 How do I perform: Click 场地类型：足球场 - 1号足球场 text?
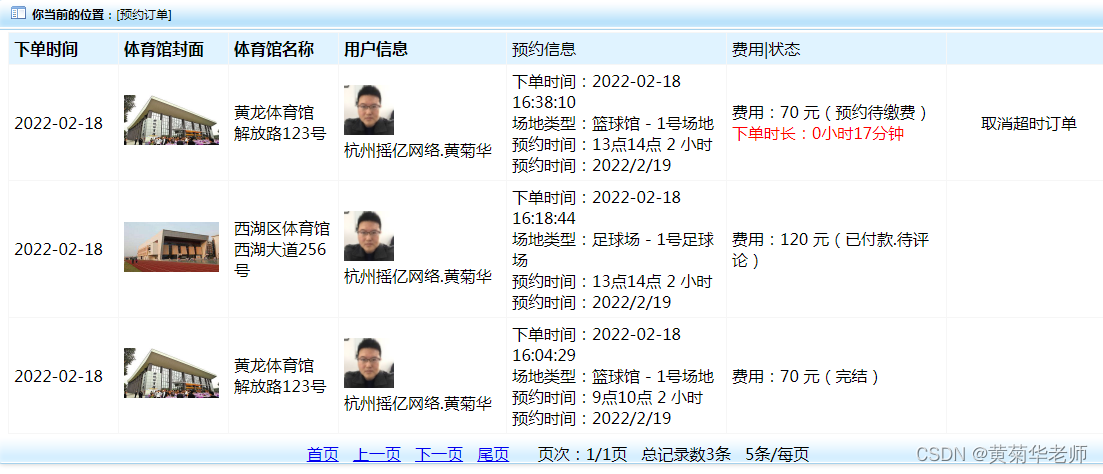click(x=613, y=250)
